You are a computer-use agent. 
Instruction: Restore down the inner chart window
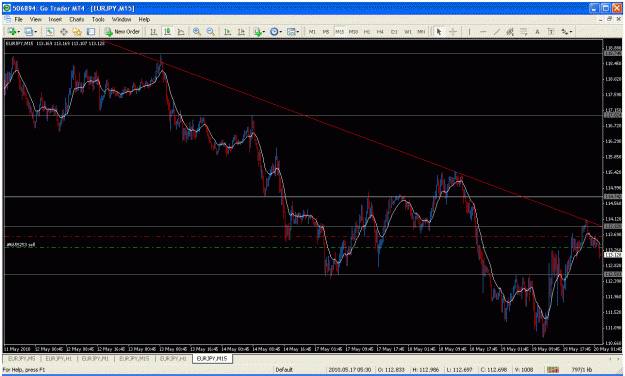coord(609,19)
